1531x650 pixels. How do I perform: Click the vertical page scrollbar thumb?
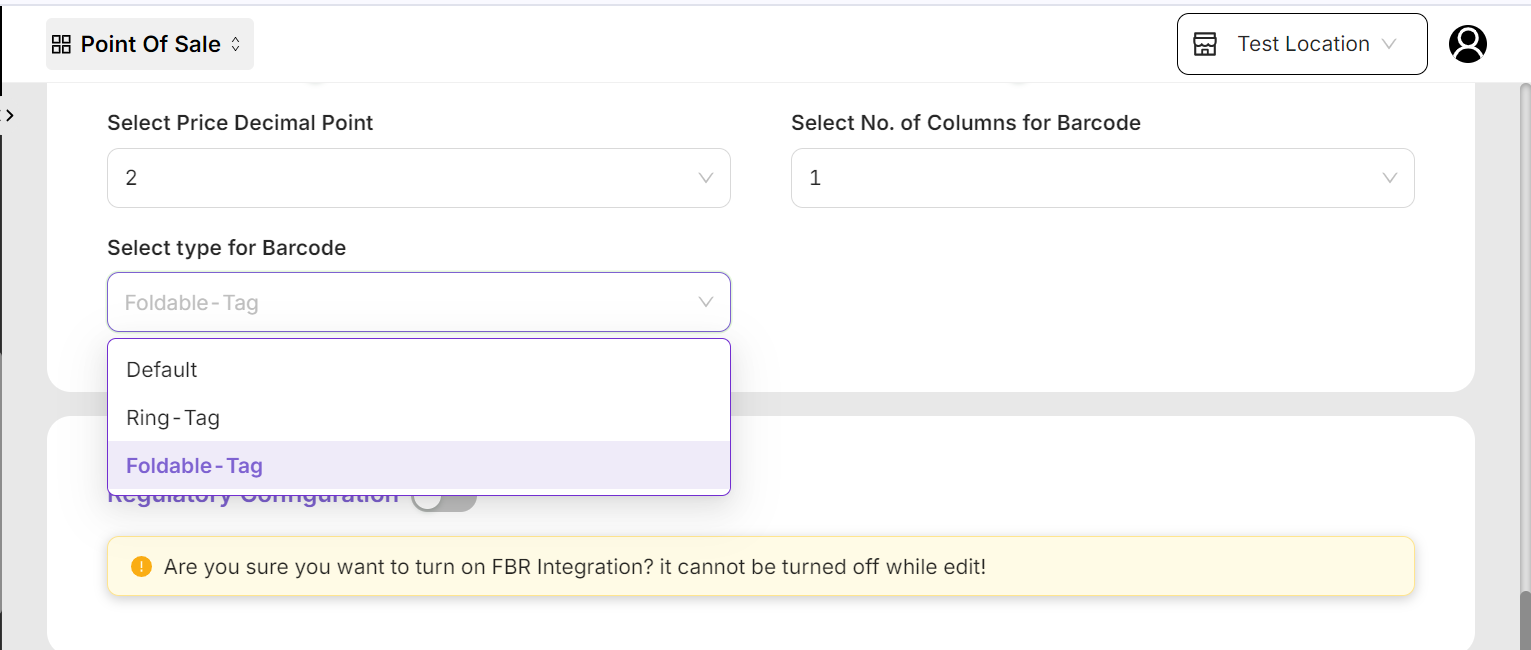pos(1525,618)
